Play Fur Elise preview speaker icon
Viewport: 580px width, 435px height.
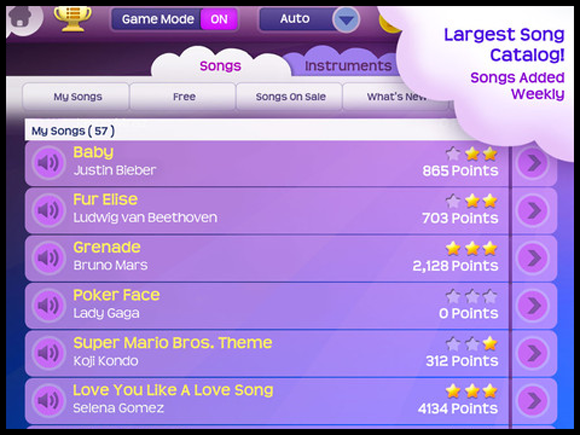click(x=48, y=210)
